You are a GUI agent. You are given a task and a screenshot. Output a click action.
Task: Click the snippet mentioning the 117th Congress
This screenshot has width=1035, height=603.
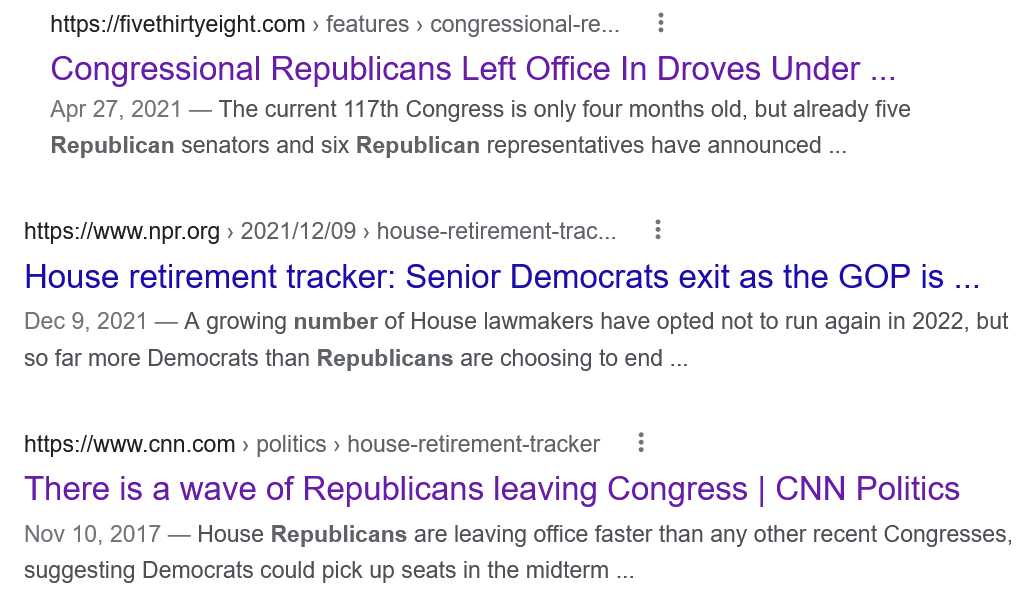pyautogui.click(x=481, y=127)
